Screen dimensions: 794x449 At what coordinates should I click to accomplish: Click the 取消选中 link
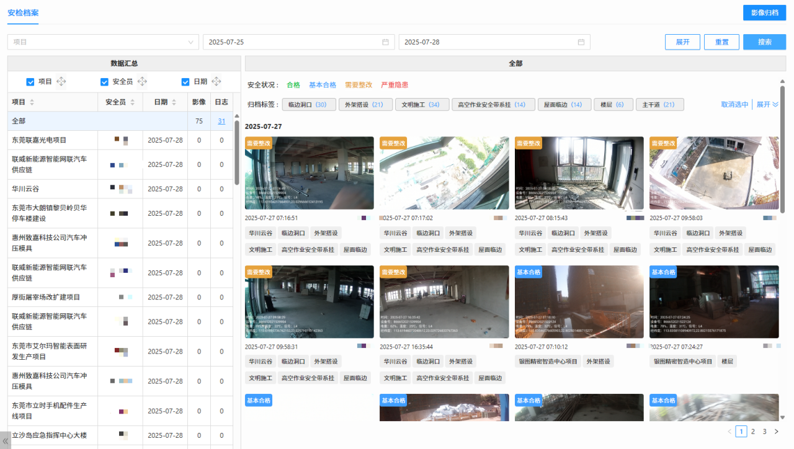pyautogui.click(x=734, y=104)
